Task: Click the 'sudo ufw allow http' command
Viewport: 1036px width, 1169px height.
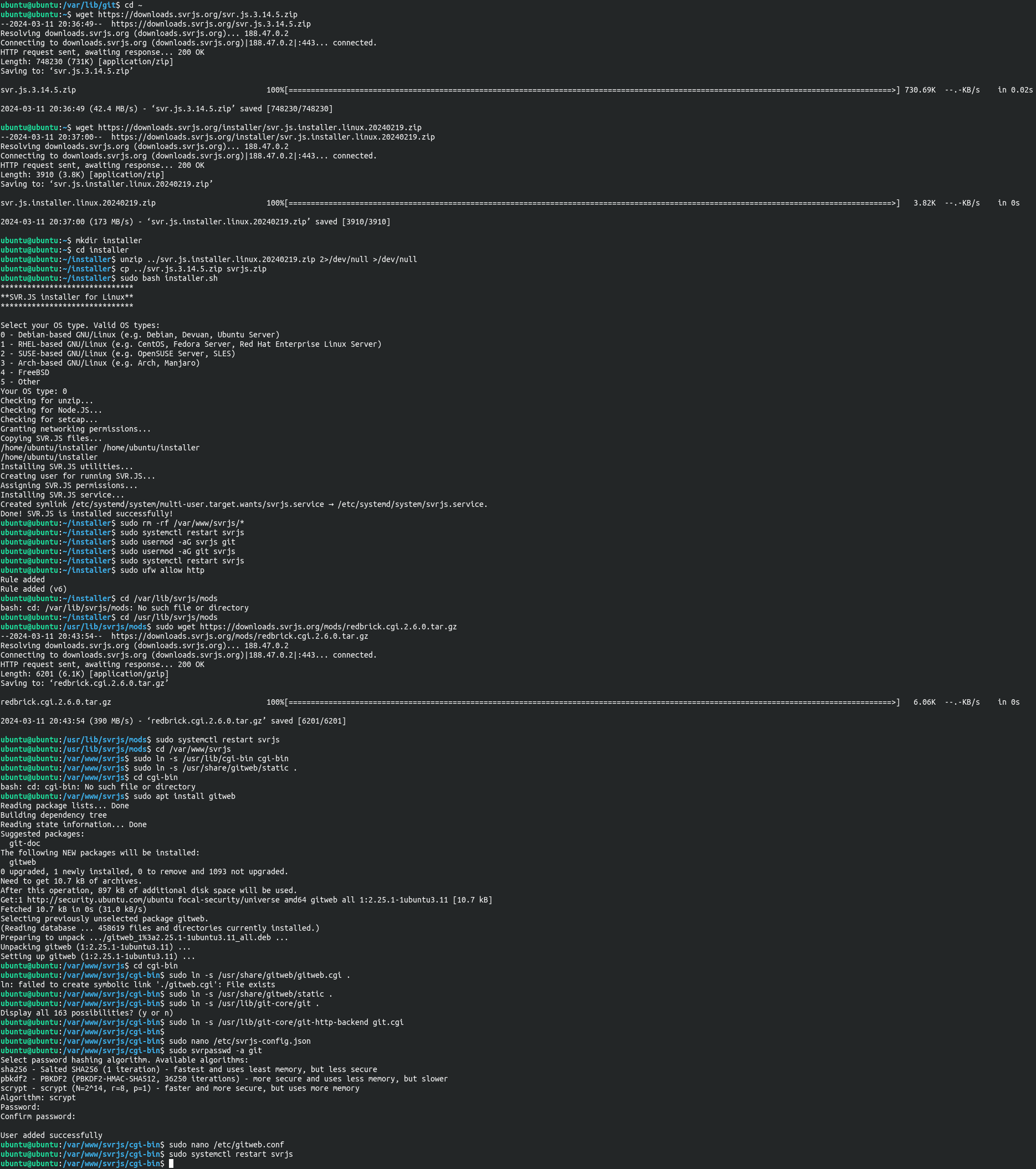Action: click(162, 570)
